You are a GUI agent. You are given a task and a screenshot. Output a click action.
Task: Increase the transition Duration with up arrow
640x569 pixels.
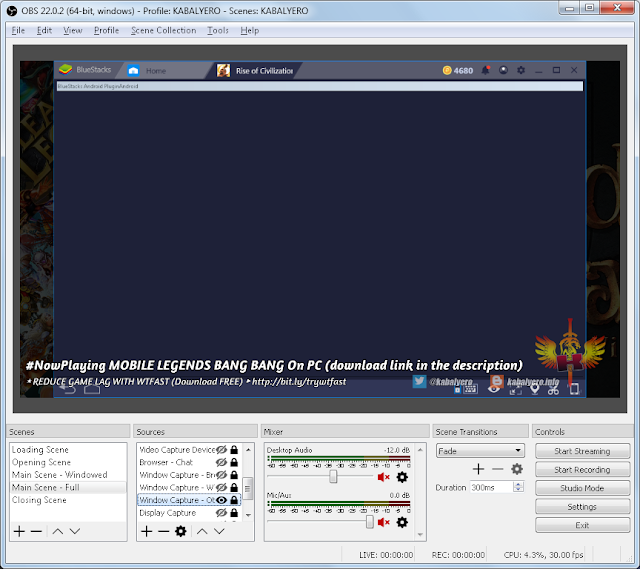coord(518,484)
